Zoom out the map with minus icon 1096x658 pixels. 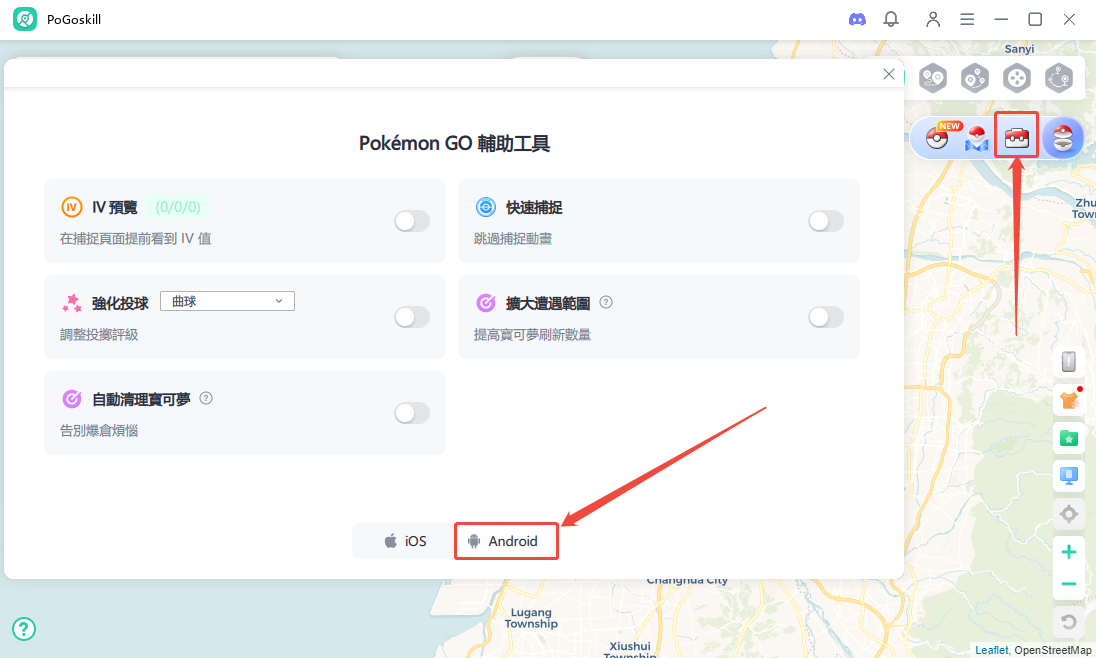[1069, 584]
